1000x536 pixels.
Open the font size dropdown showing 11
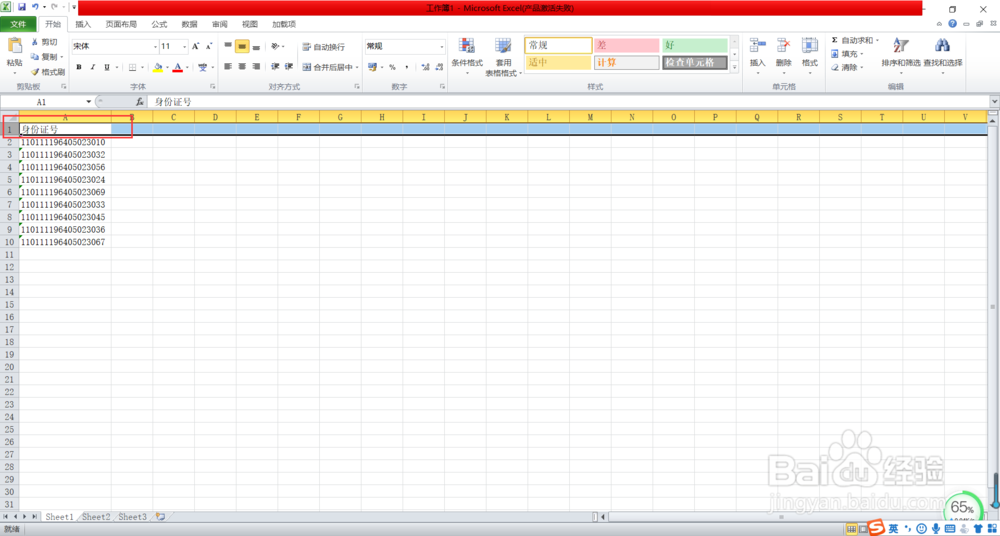tap(185, 47)
